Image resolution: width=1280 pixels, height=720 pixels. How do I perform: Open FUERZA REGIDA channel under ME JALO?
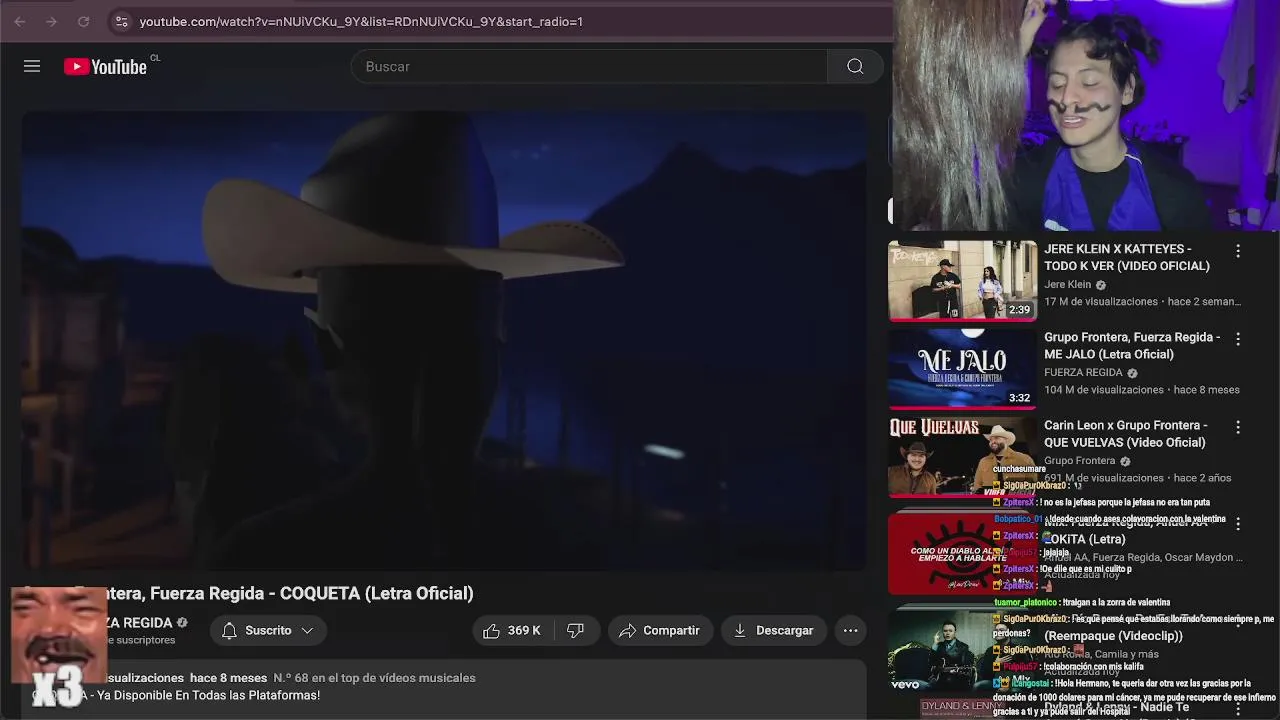pos(1083,373)
